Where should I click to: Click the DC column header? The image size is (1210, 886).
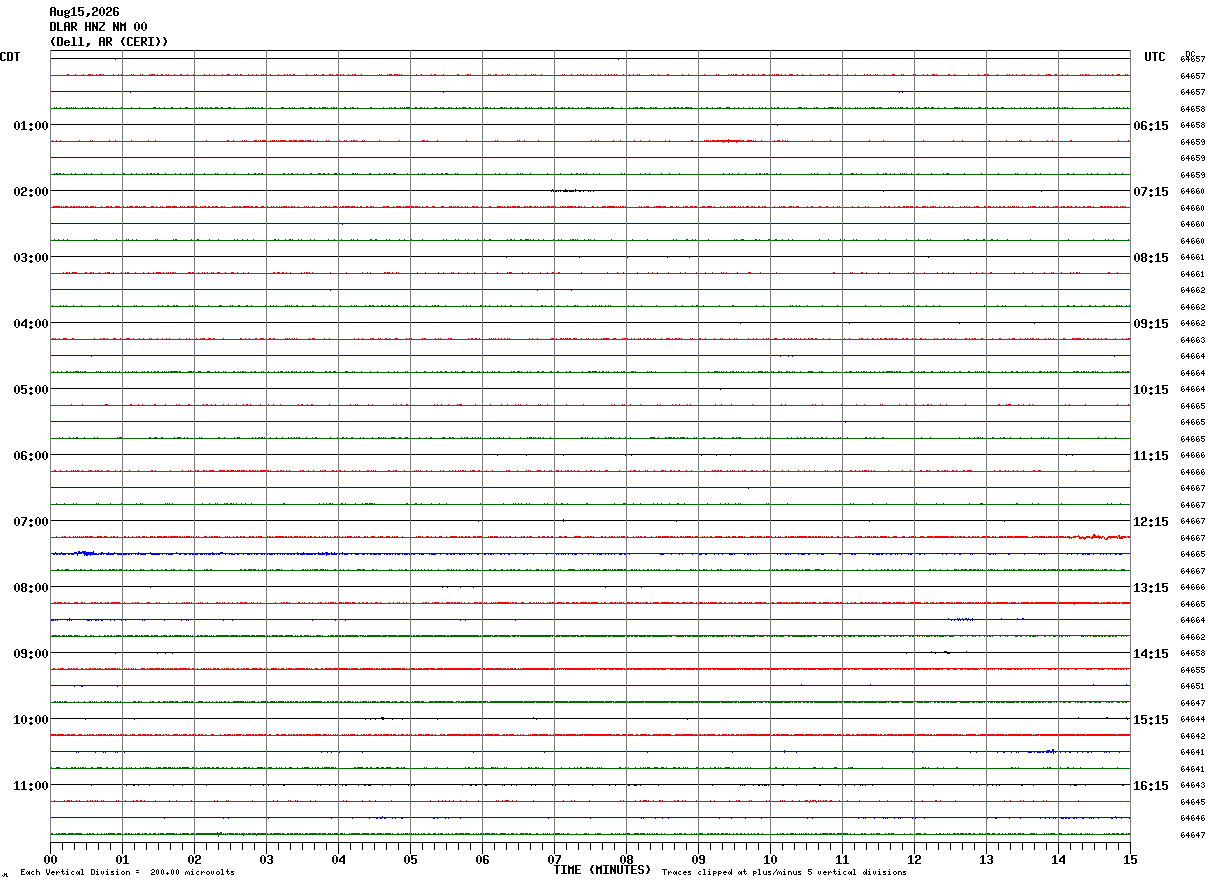coord(1190,54)
